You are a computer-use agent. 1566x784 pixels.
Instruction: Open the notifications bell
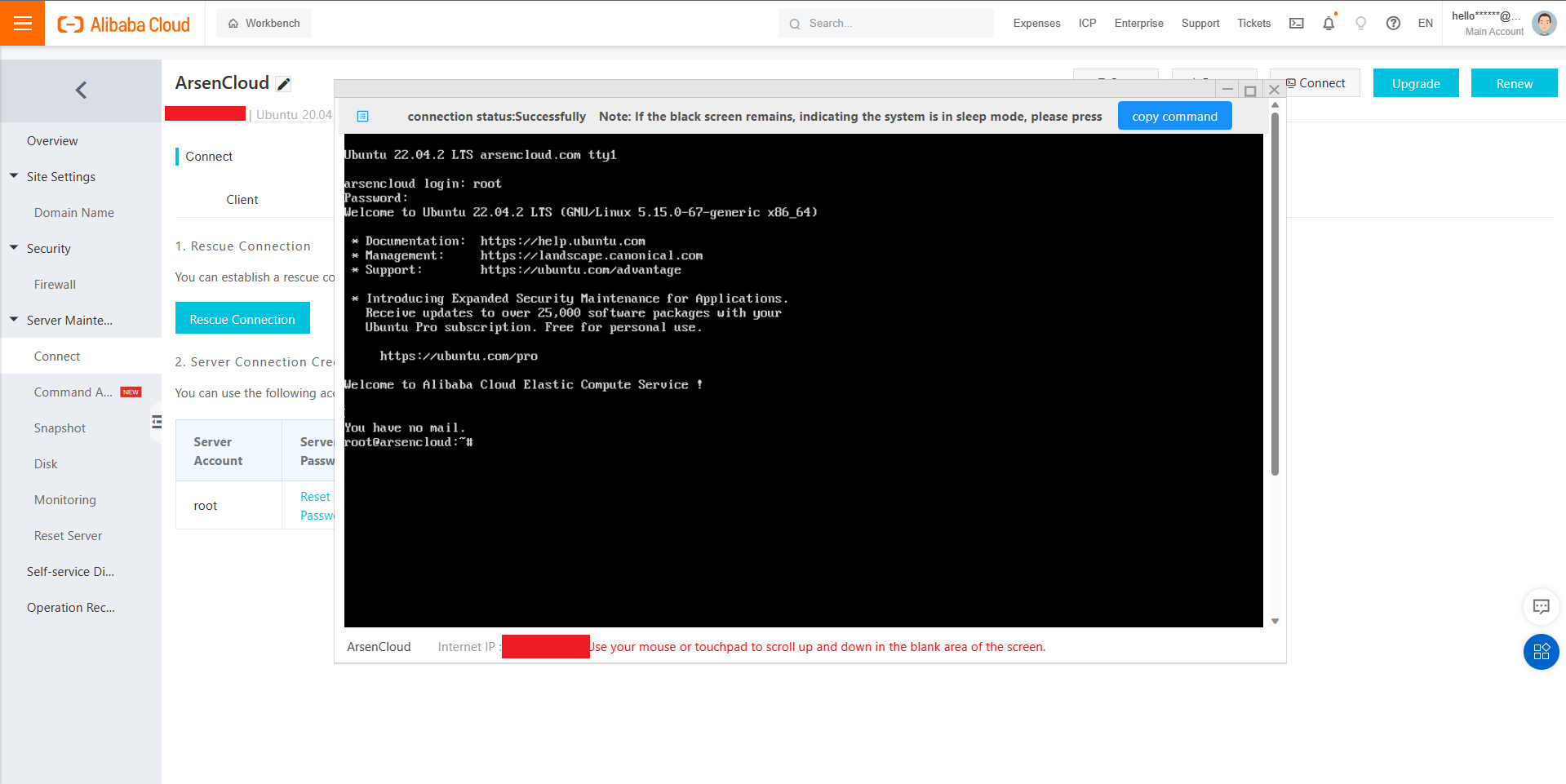coord(1329,23)
